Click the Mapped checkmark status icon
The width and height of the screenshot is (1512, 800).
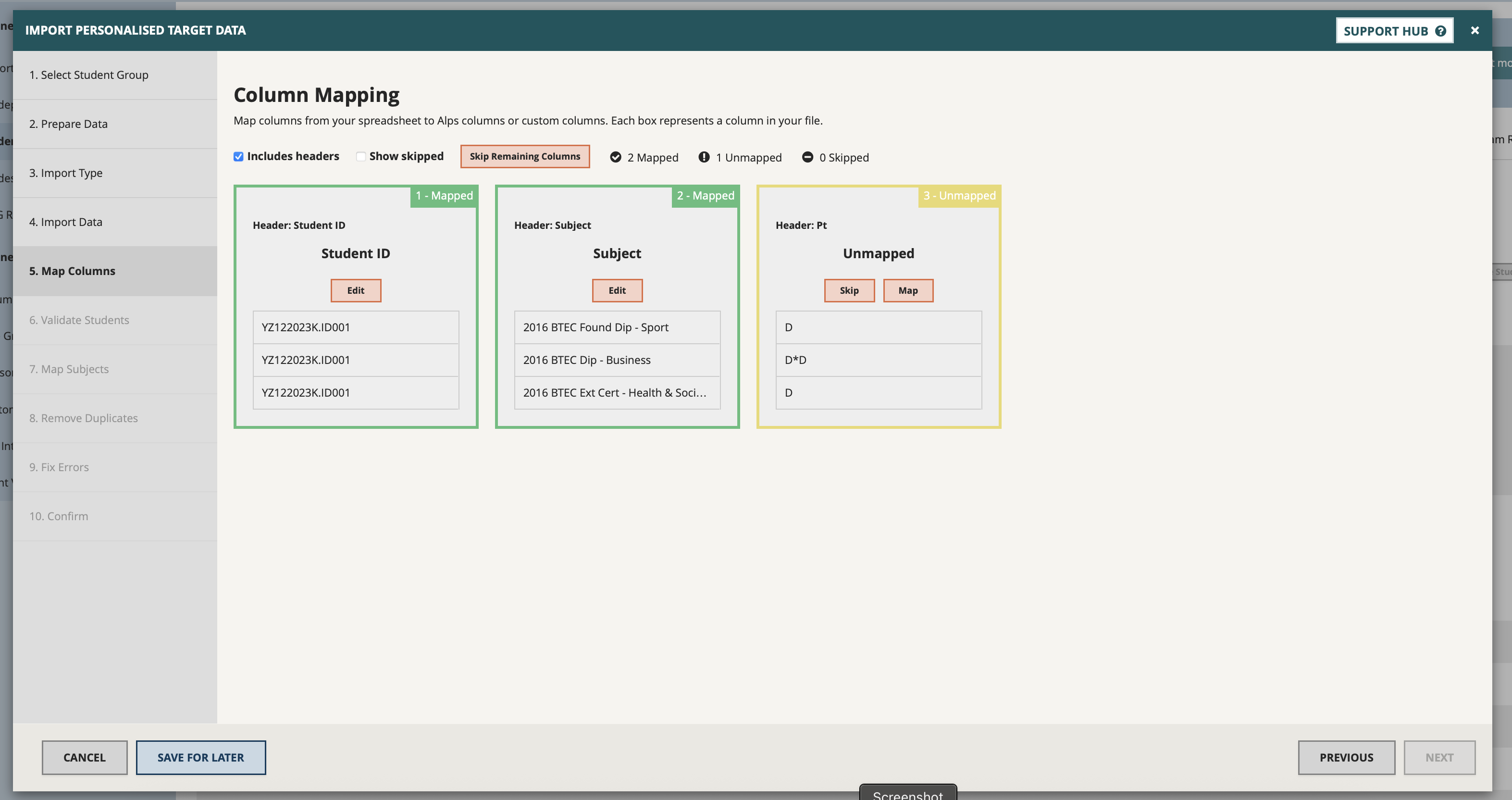click(615, 157)
